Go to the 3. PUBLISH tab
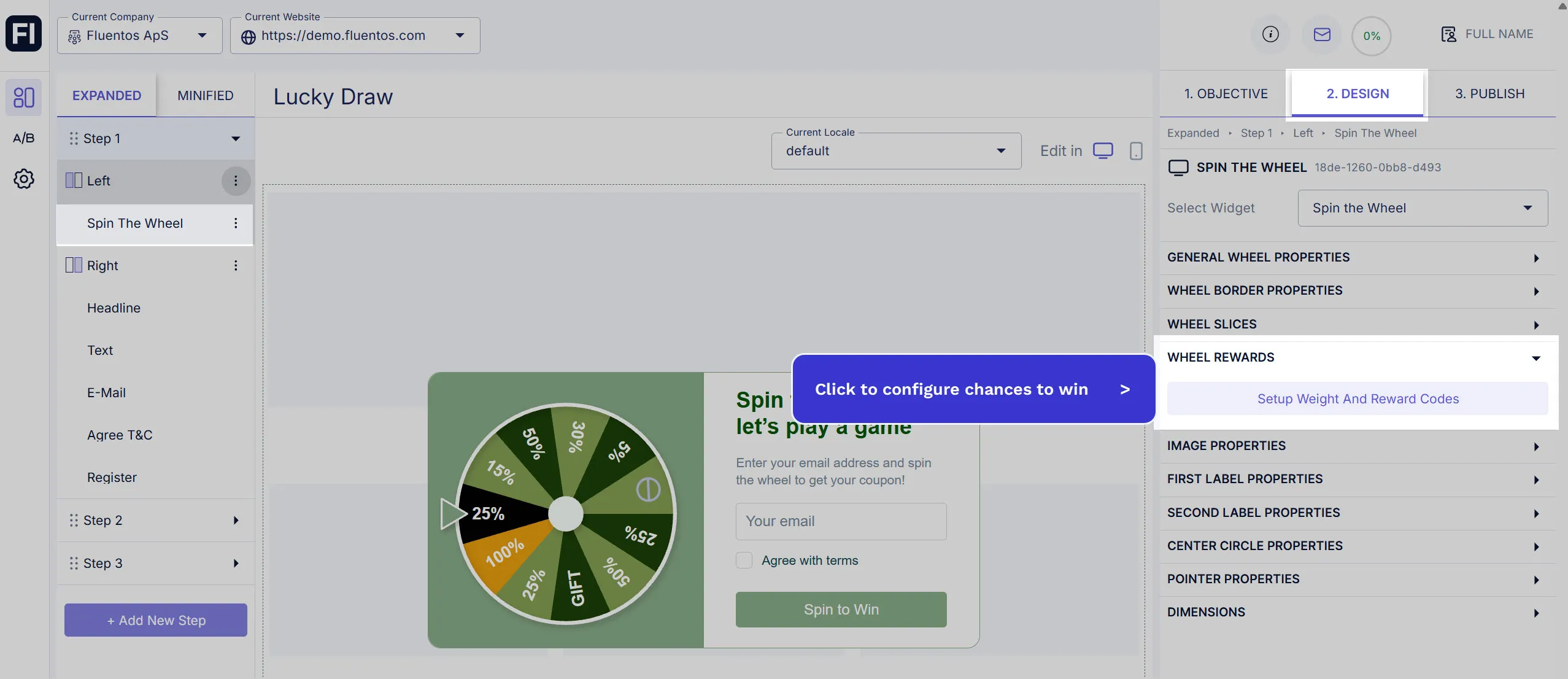 (x=1490, y=94)
